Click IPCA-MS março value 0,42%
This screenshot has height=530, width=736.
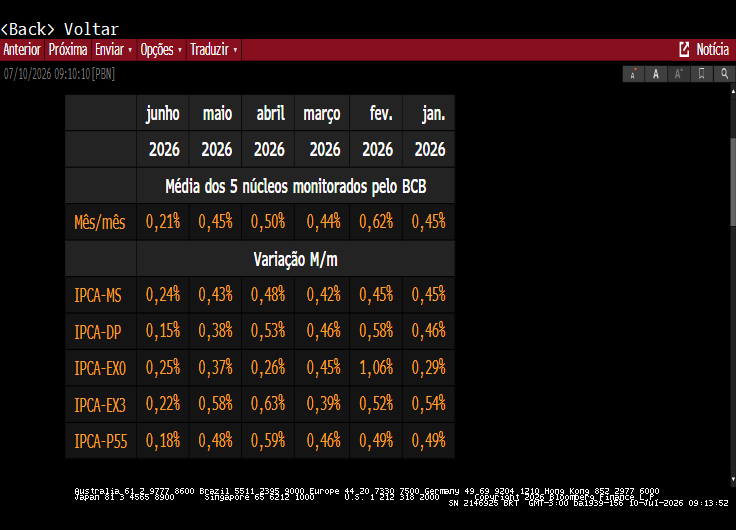coord(323,294)
